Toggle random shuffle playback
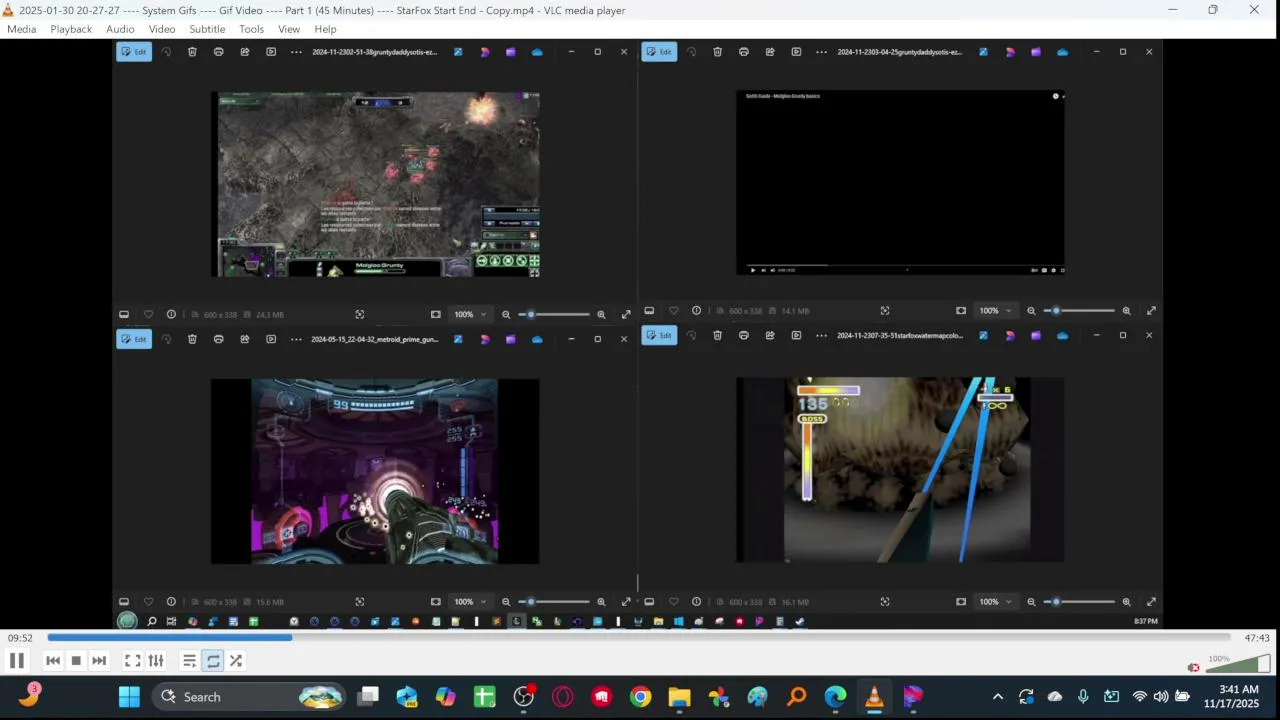 click(x=236, y=660)
